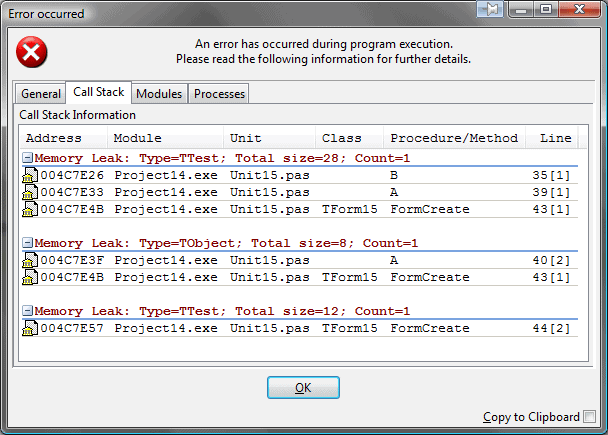Click stack icon for line 40[2] row
Viewport: 608px width, 435px height.
coord(30,260)
